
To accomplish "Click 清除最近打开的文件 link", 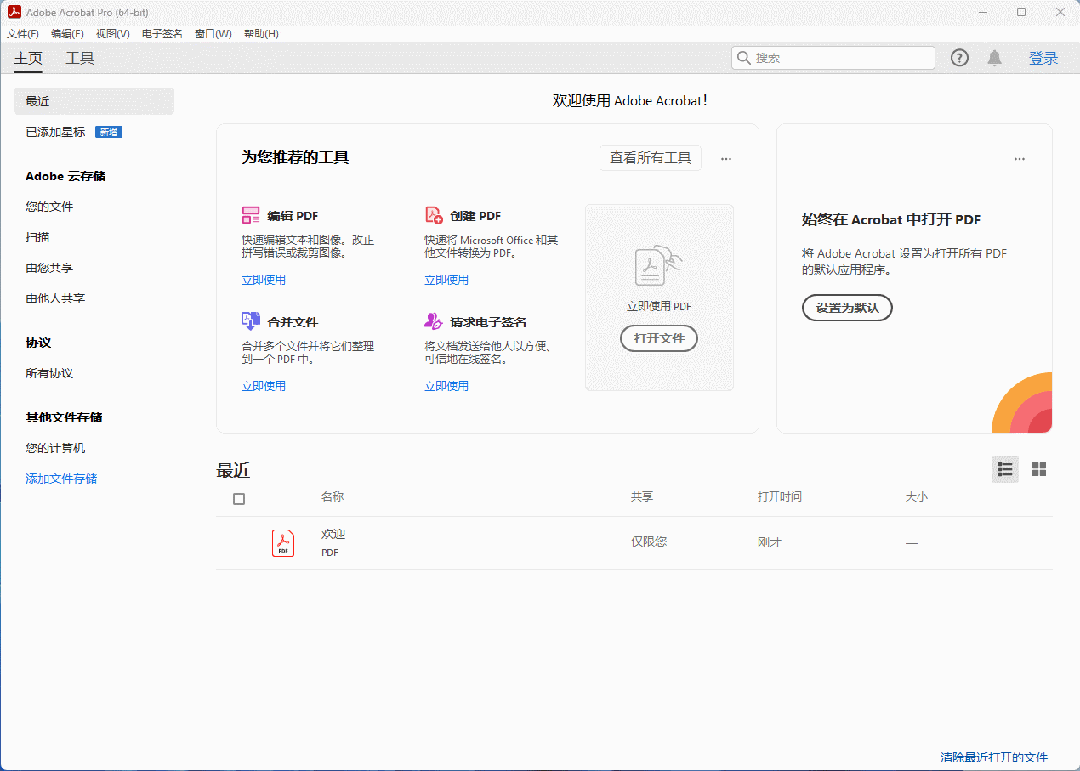I will 994,757.
